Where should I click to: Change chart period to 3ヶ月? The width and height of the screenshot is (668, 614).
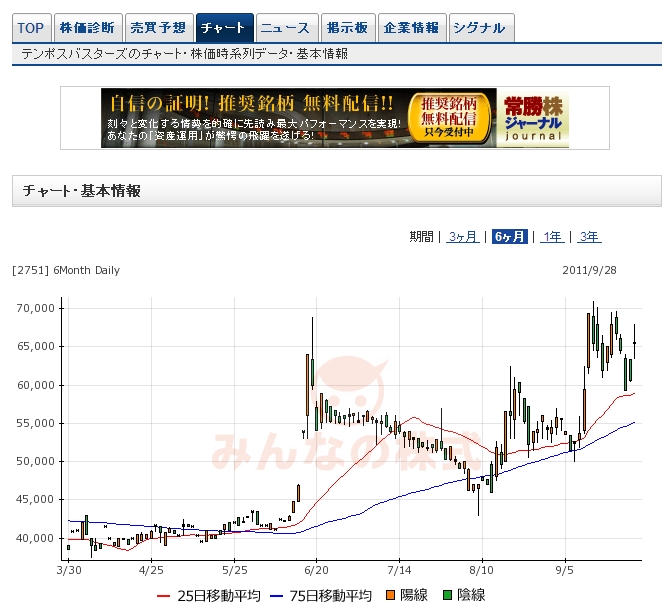pos(463,237)
